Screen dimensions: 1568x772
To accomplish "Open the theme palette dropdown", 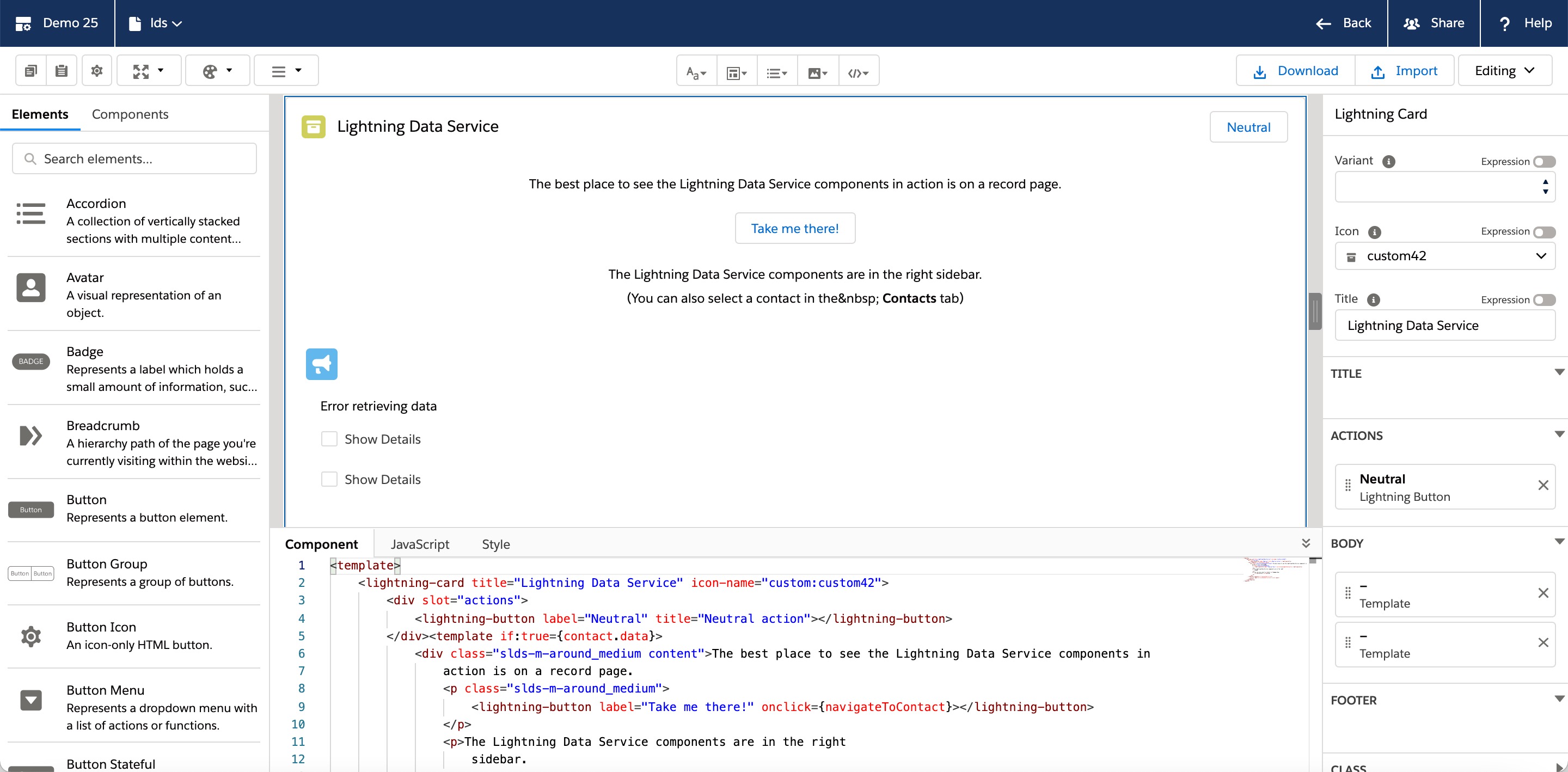I will pos(217,71).
